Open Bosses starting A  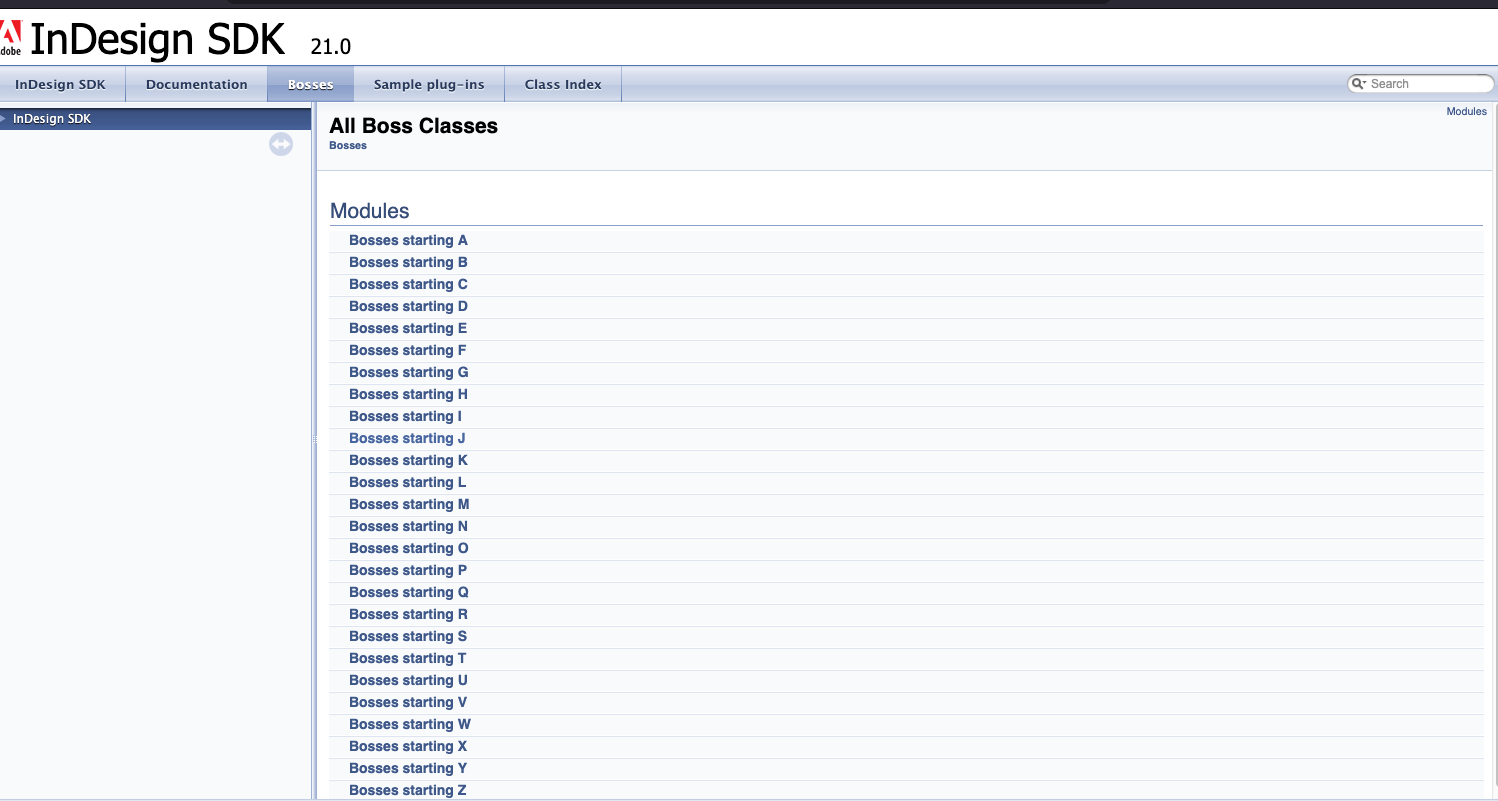tap(408, 241)
